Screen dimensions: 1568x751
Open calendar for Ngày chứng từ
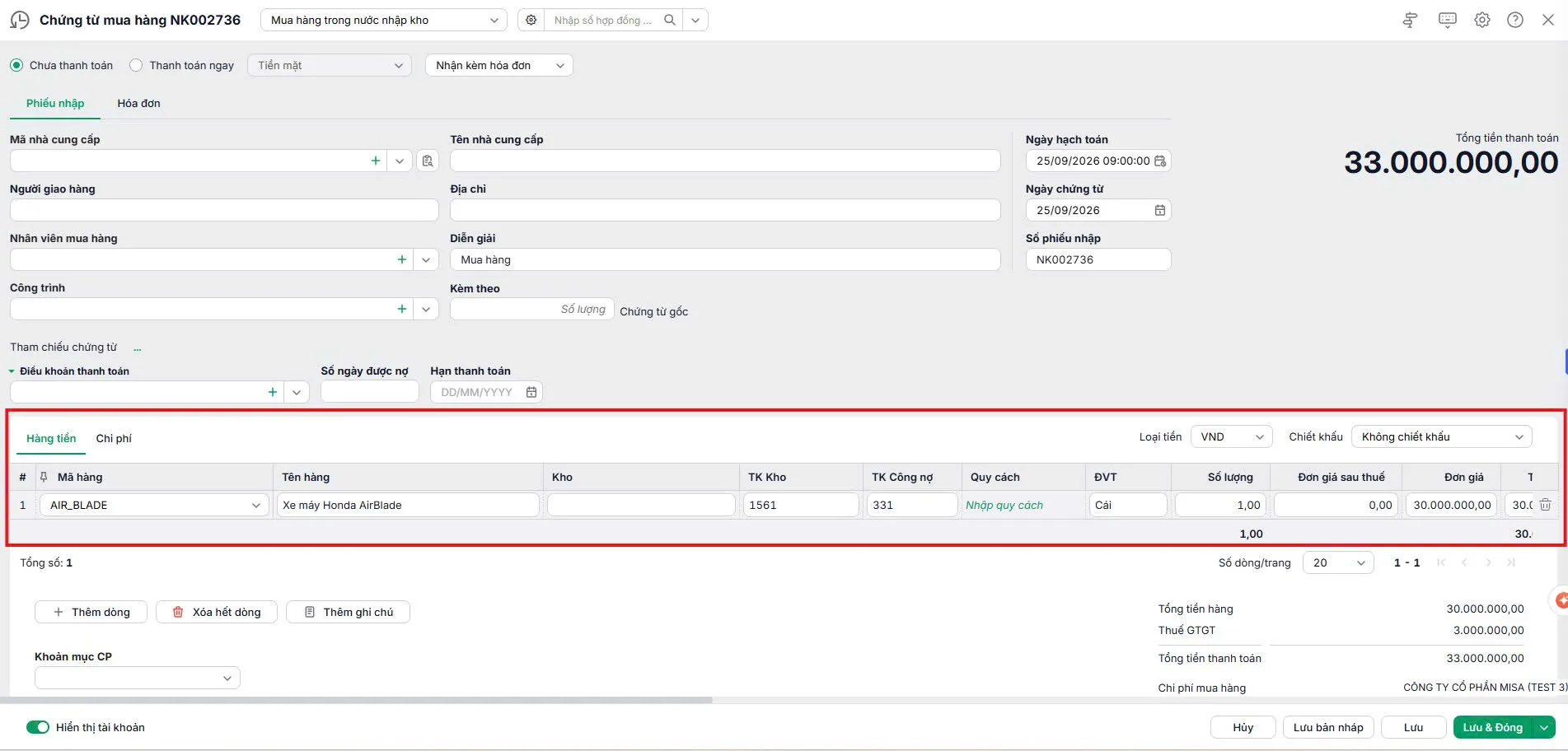(x=1160, y=210)
